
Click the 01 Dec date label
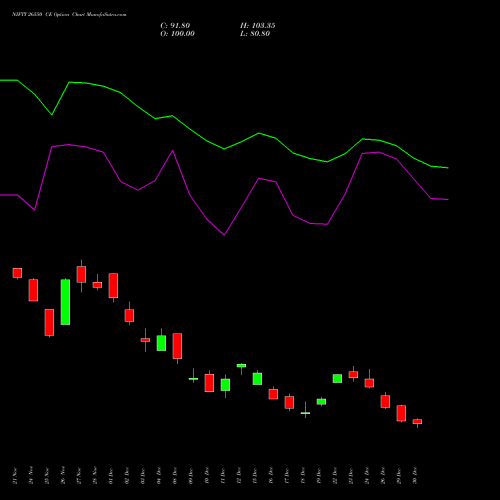click(111, 476)
